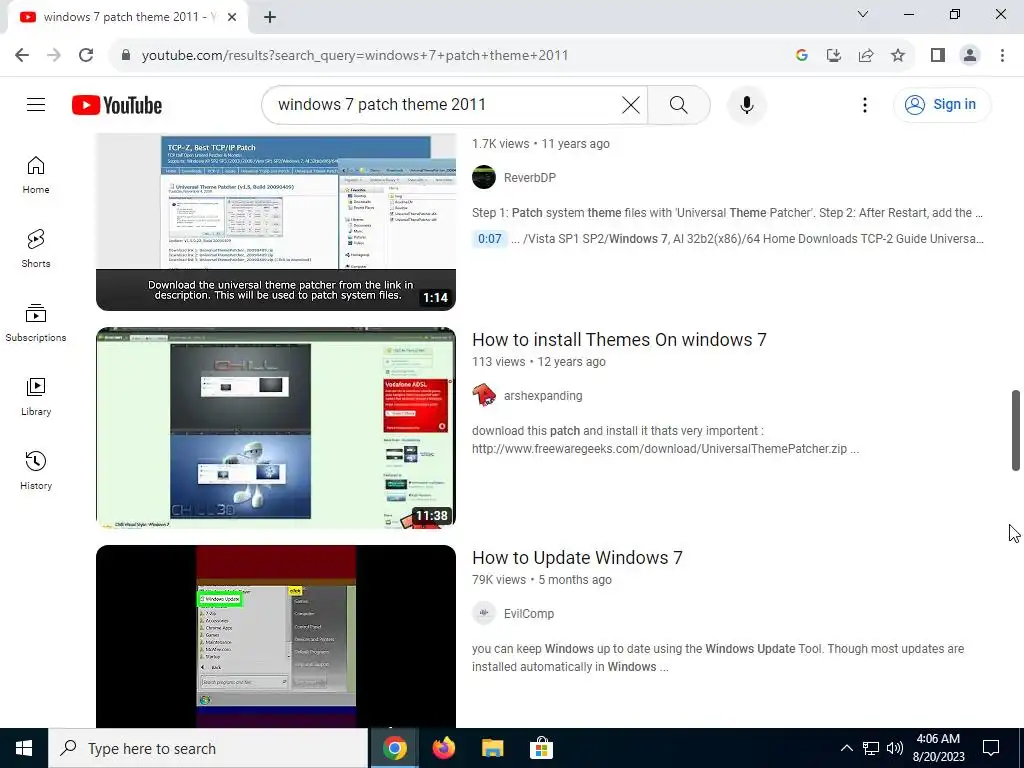
Task: Open Microsoft Store from the taskbar
Action: click(541, 748)
